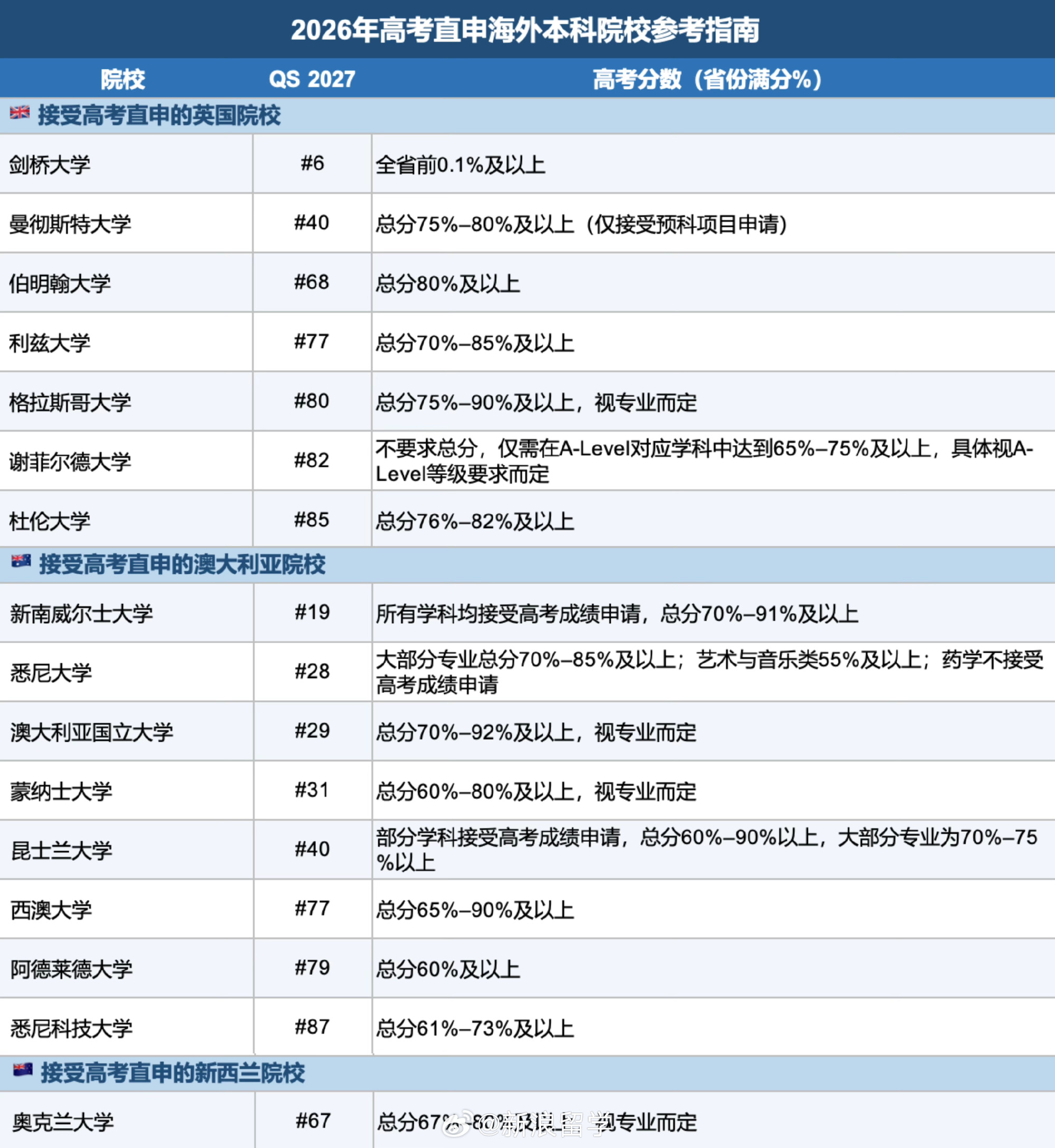Click the '#85' ranking cell

pos(312,519)
